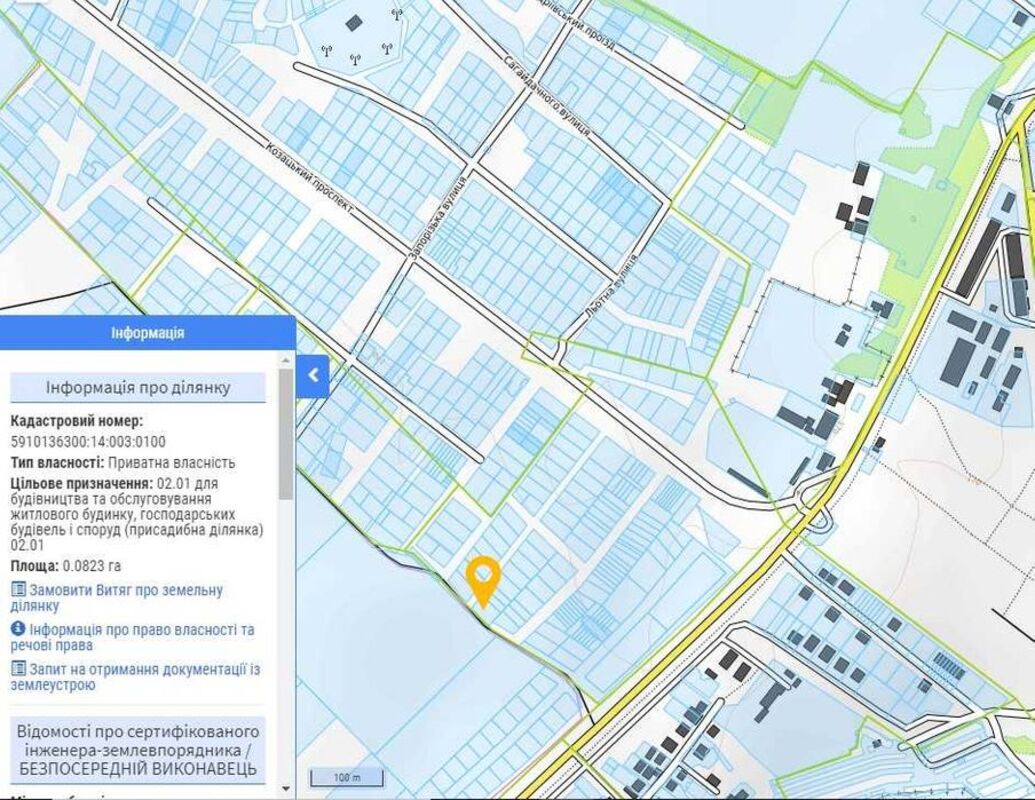Expand Відомості про сертифікованого інженера-землевпорядника section
Screen dimensions: 1035x800
pos(138,750)
